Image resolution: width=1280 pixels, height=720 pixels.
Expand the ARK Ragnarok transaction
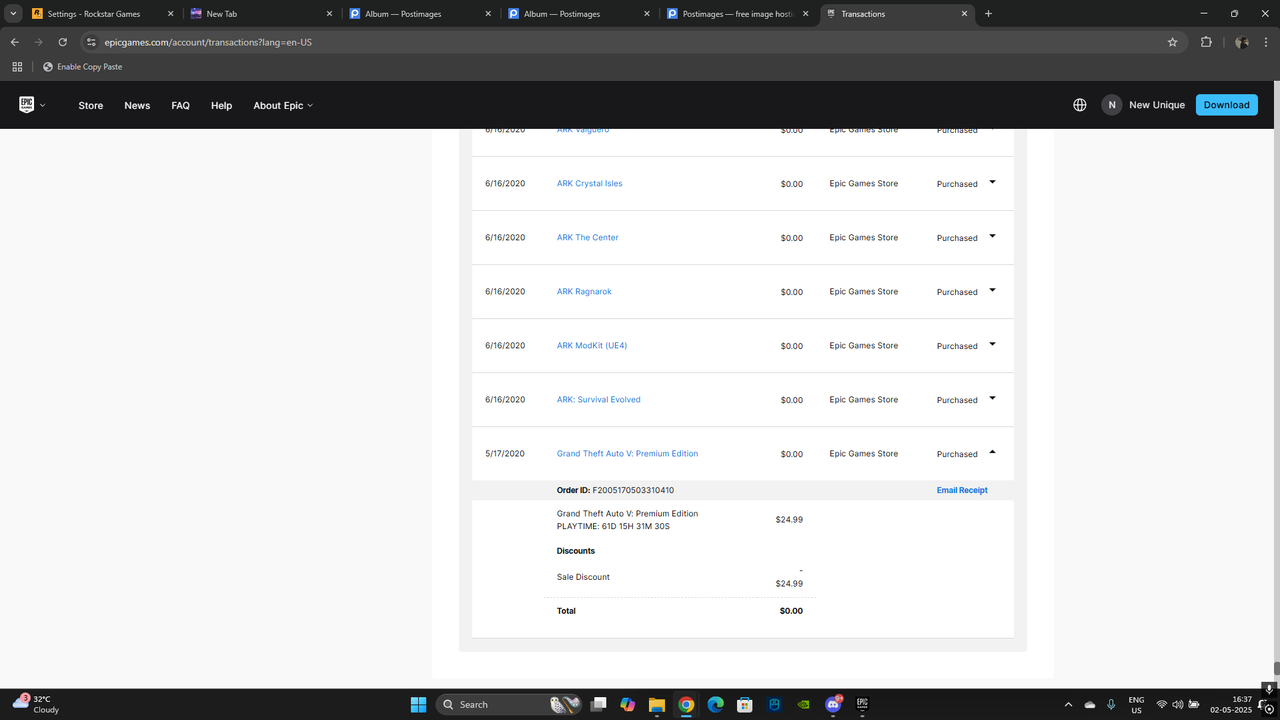pyautogui.click(x=992, y=290)
